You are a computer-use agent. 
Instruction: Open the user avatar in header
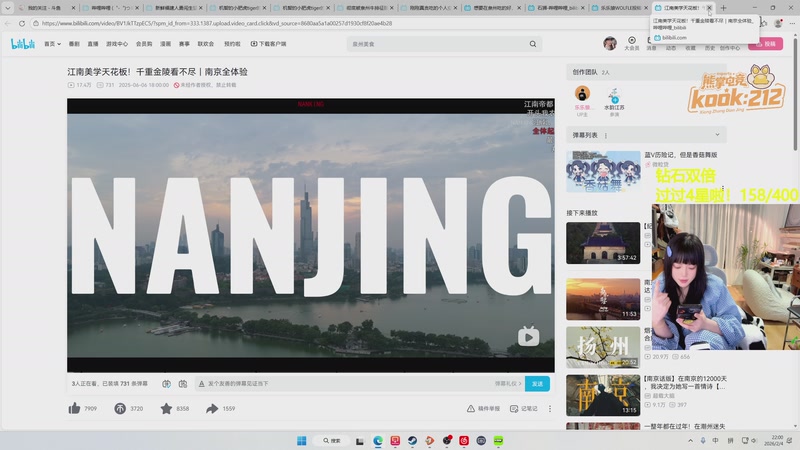[x=610, y=43]
